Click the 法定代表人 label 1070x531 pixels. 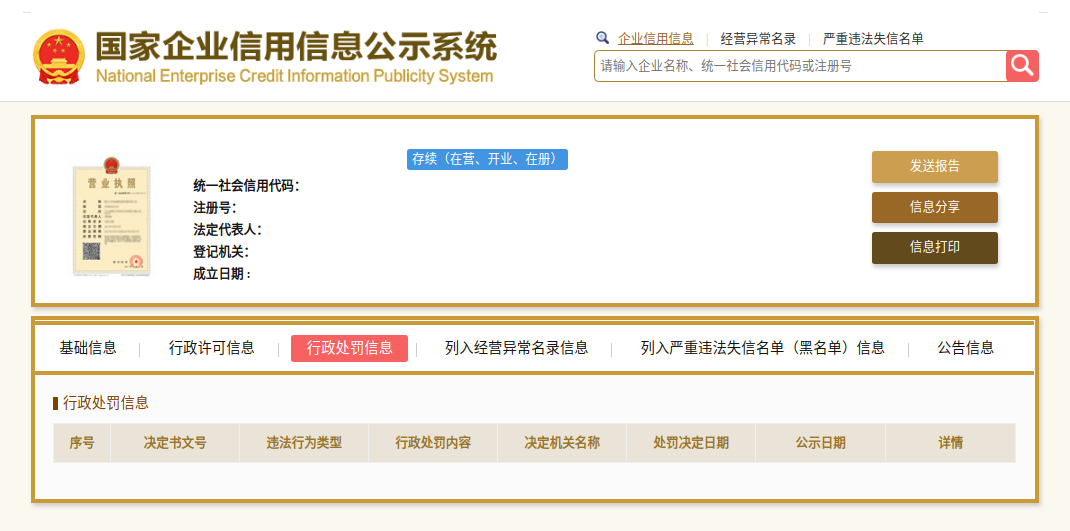[227, 230]
